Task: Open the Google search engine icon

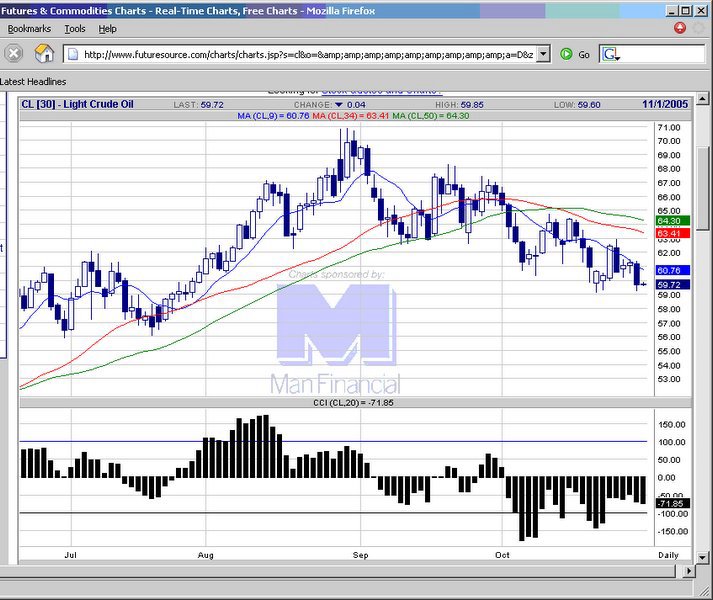Action: tap(611, 55)
